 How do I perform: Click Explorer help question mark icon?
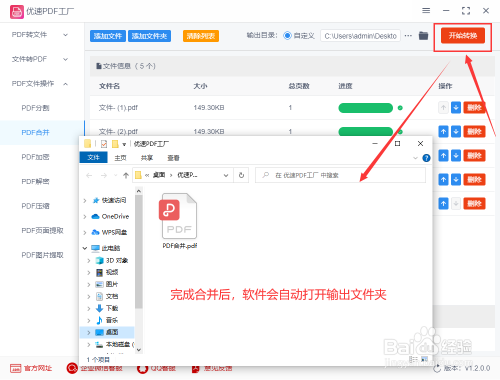click(426, 158)
